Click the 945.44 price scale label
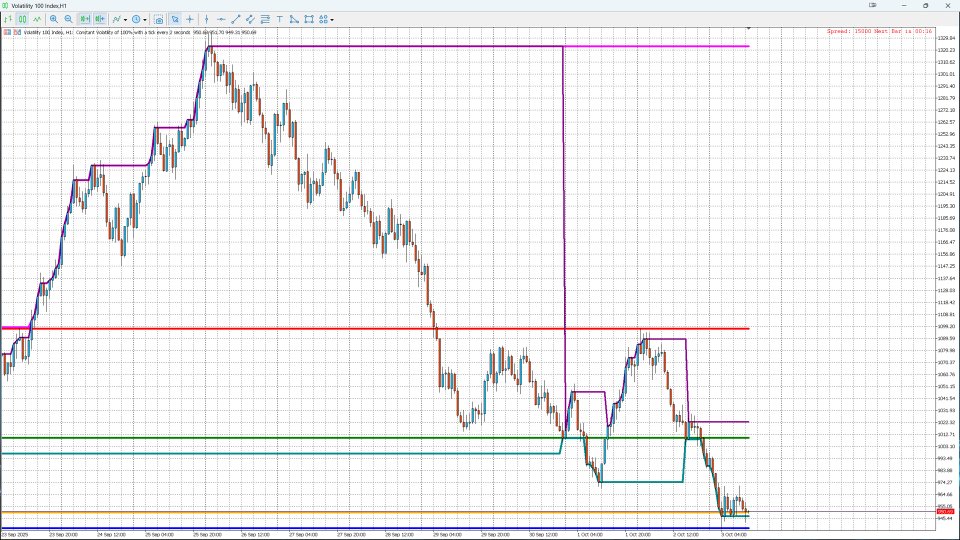The width and height of the screenshot is (960, 540). [946, 519]
